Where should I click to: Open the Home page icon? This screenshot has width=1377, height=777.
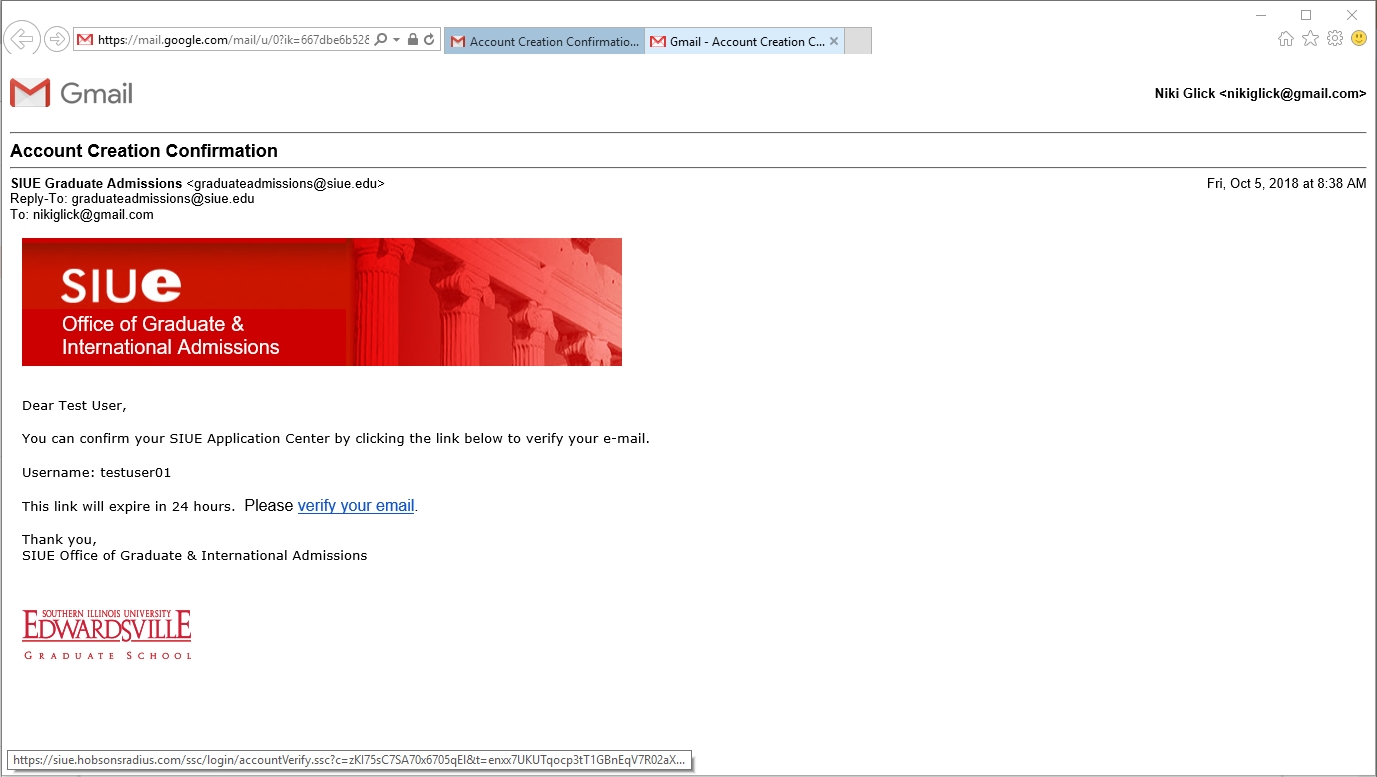click(1286, 39)
